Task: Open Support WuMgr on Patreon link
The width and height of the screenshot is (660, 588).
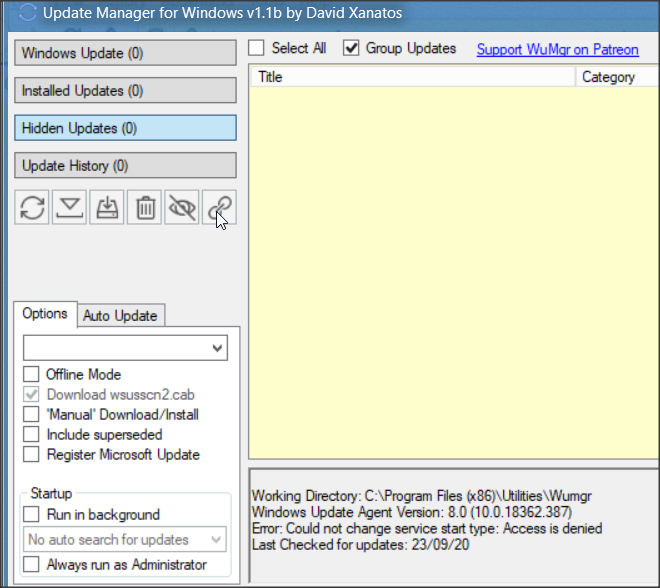Action: click(557, 49)
